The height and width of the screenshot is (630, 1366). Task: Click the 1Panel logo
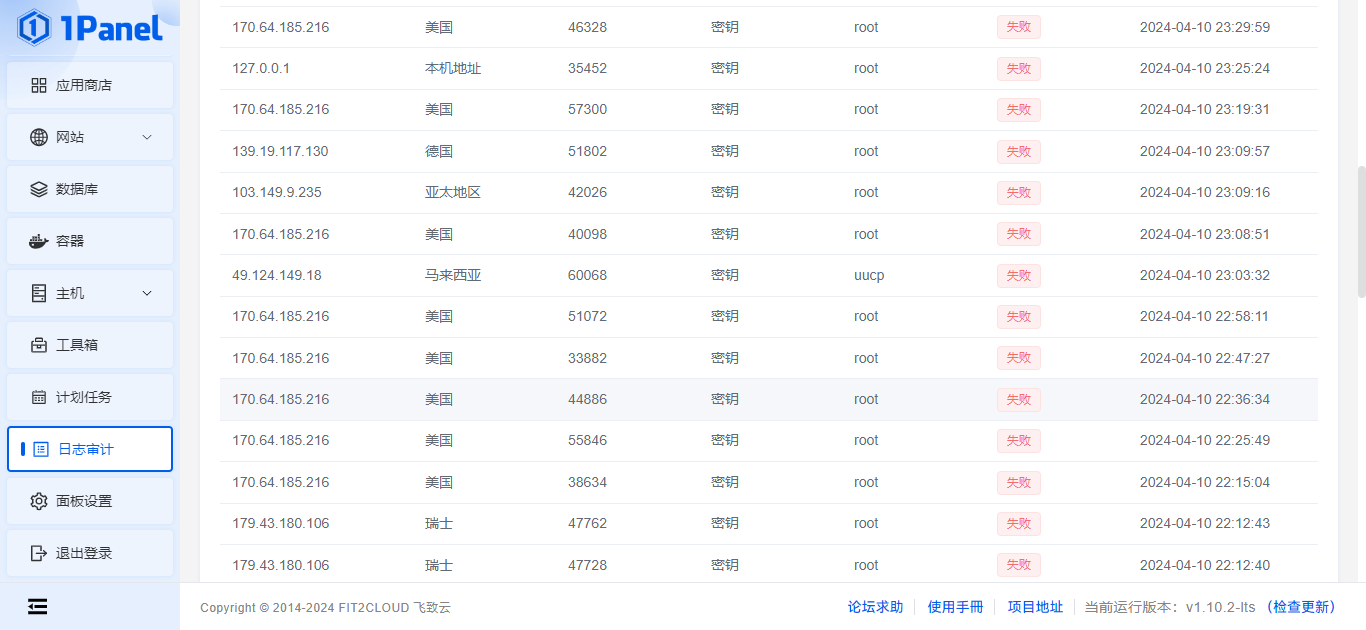(90, 28)
